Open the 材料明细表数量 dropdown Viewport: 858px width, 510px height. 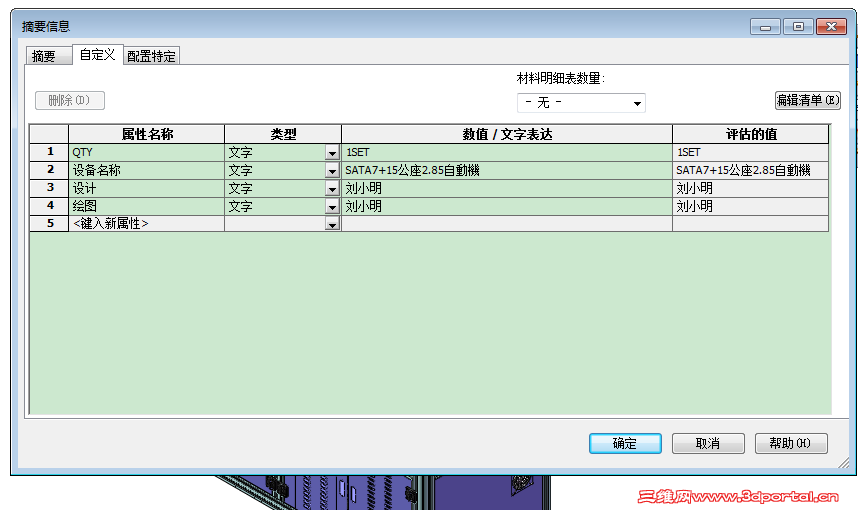pyautogui.click(x=581, y=103)
